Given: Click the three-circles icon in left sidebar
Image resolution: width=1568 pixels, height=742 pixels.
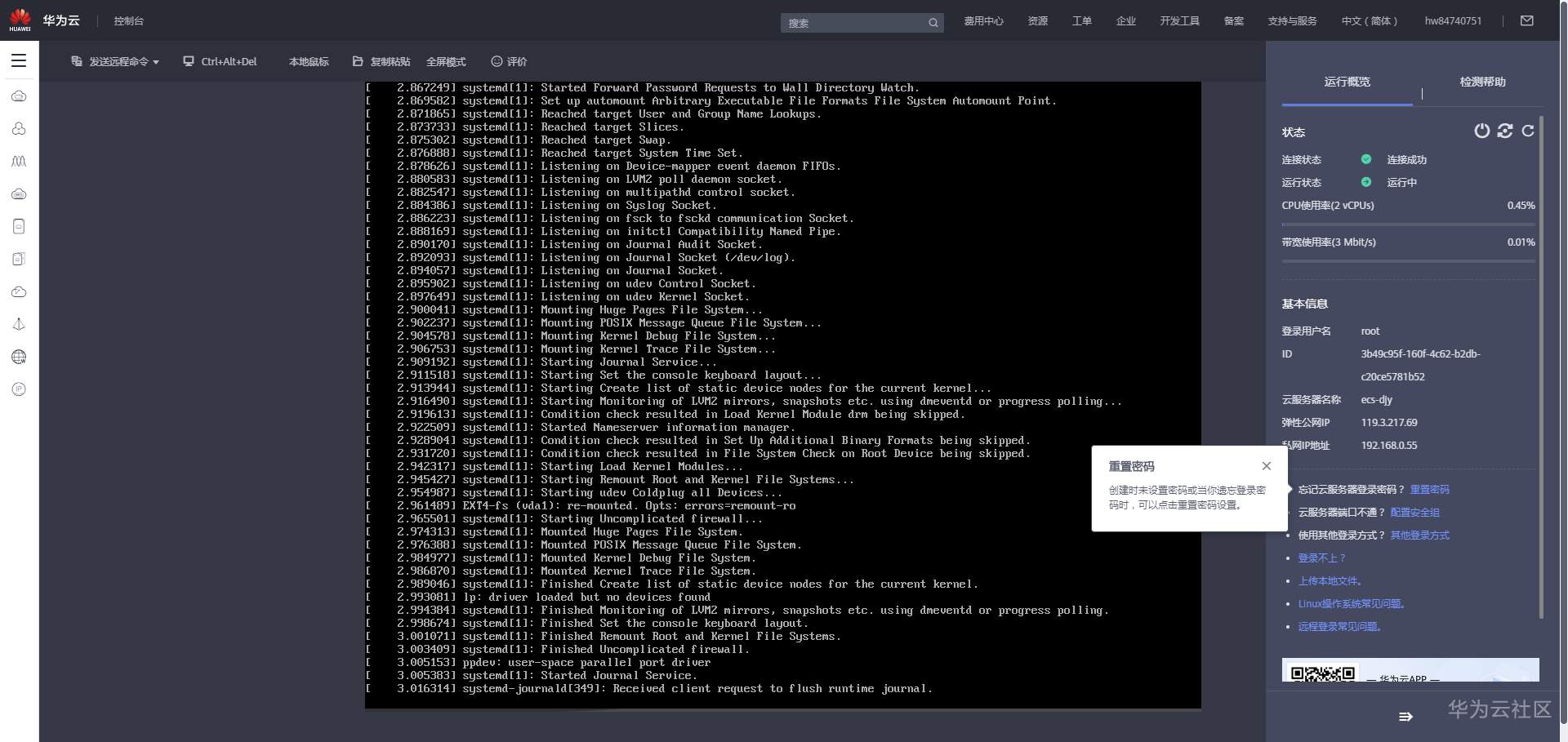Looking at the screenshot, I should pyautogui.click(x=19, y=128).
